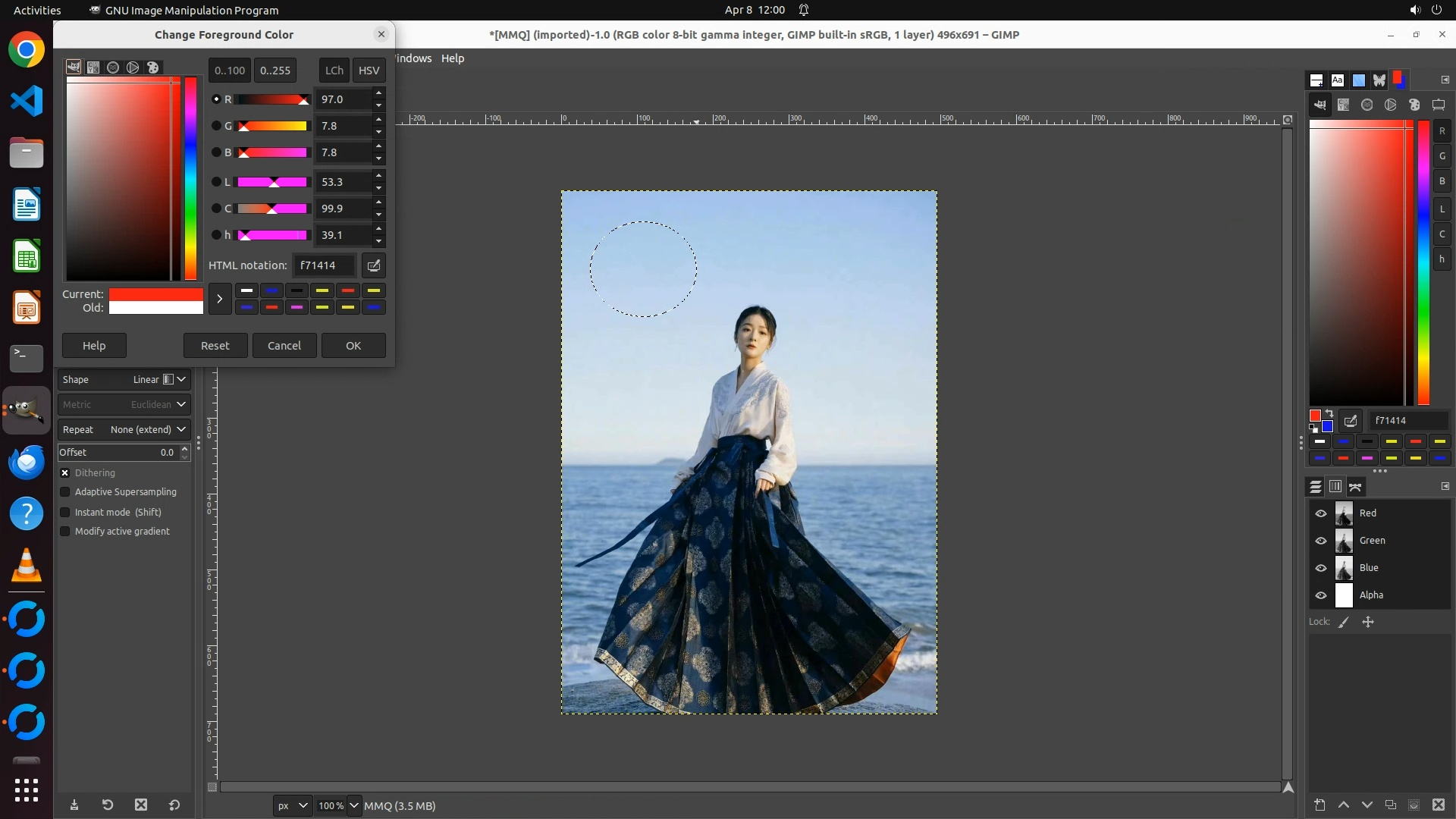Hide the Green channel with eye icon

(1321, 541)
